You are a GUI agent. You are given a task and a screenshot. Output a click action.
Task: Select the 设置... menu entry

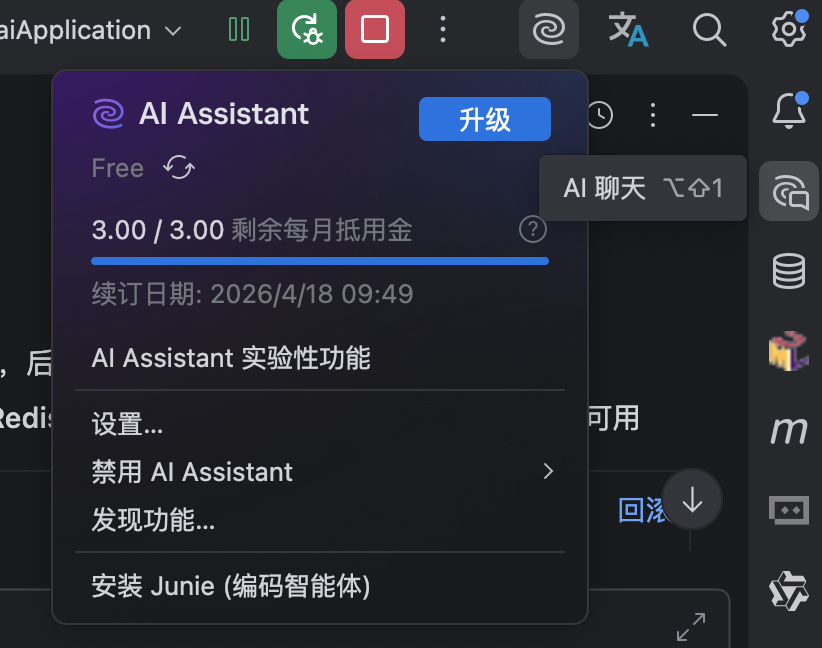point(127,424)
